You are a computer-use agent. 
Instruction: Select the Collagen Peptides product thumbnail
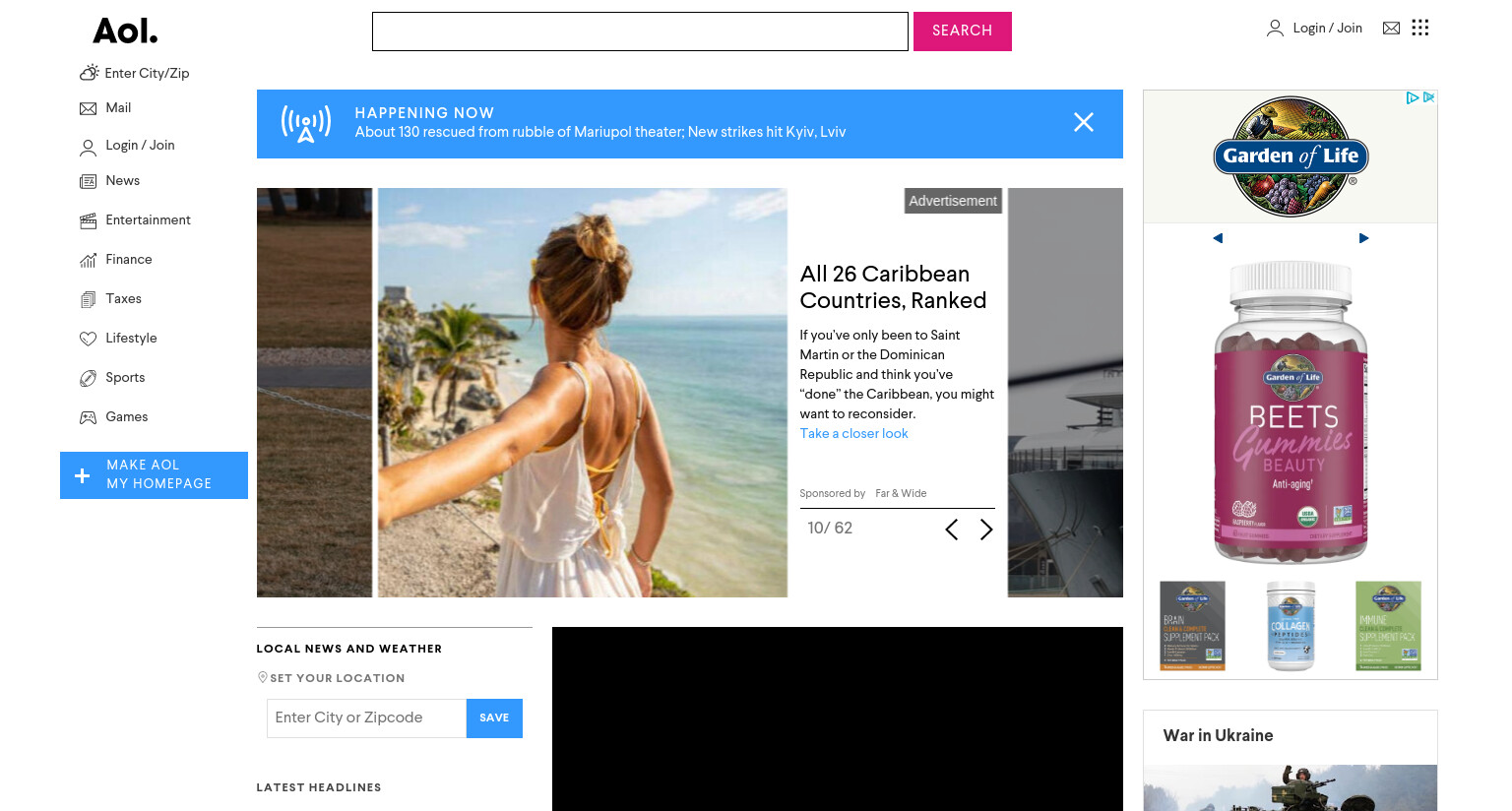click(1291, 626)
